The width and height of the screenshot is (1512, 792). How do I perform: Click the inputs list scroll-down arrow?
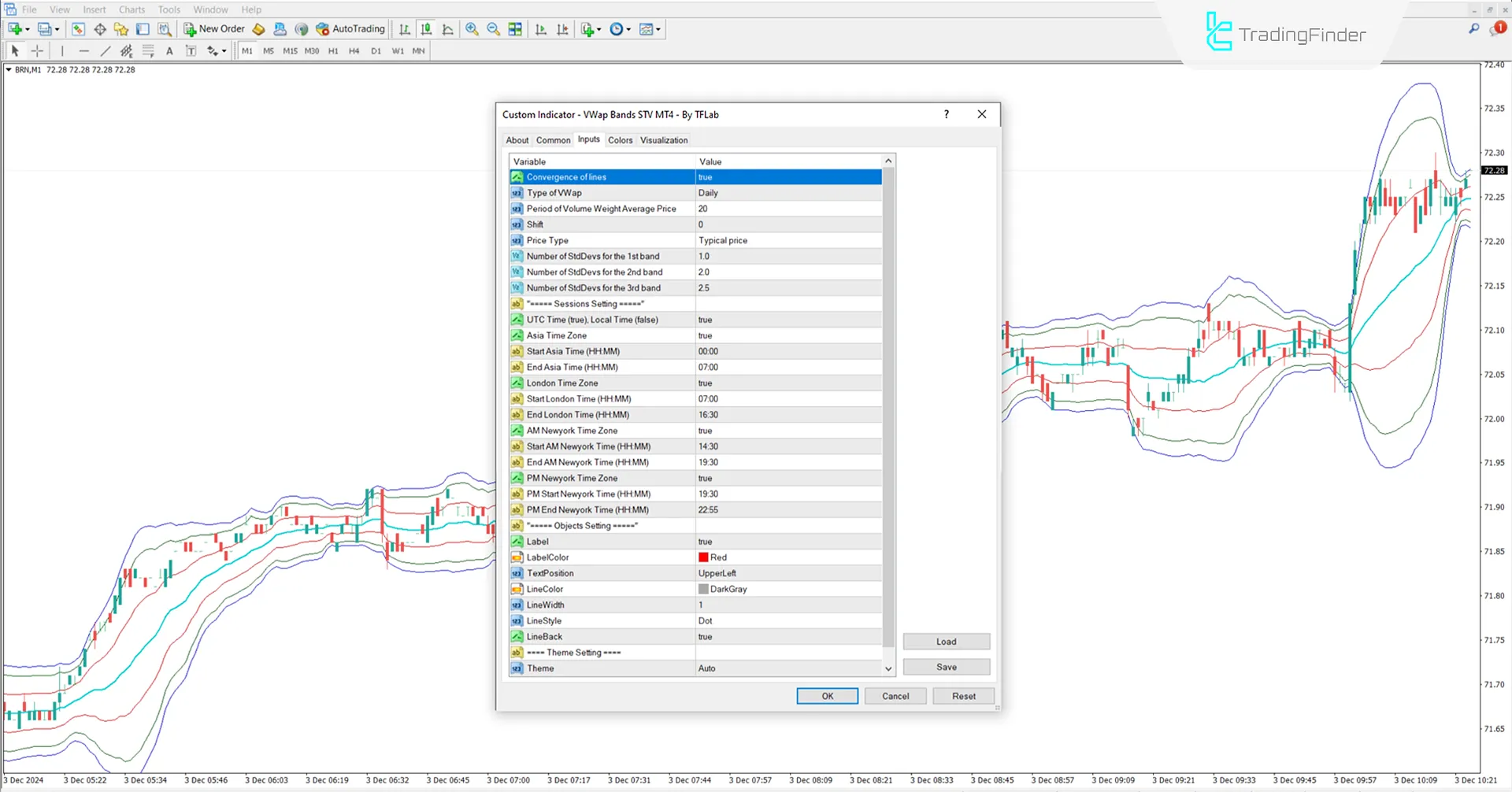pyautogui.click(x=888, y=668)
